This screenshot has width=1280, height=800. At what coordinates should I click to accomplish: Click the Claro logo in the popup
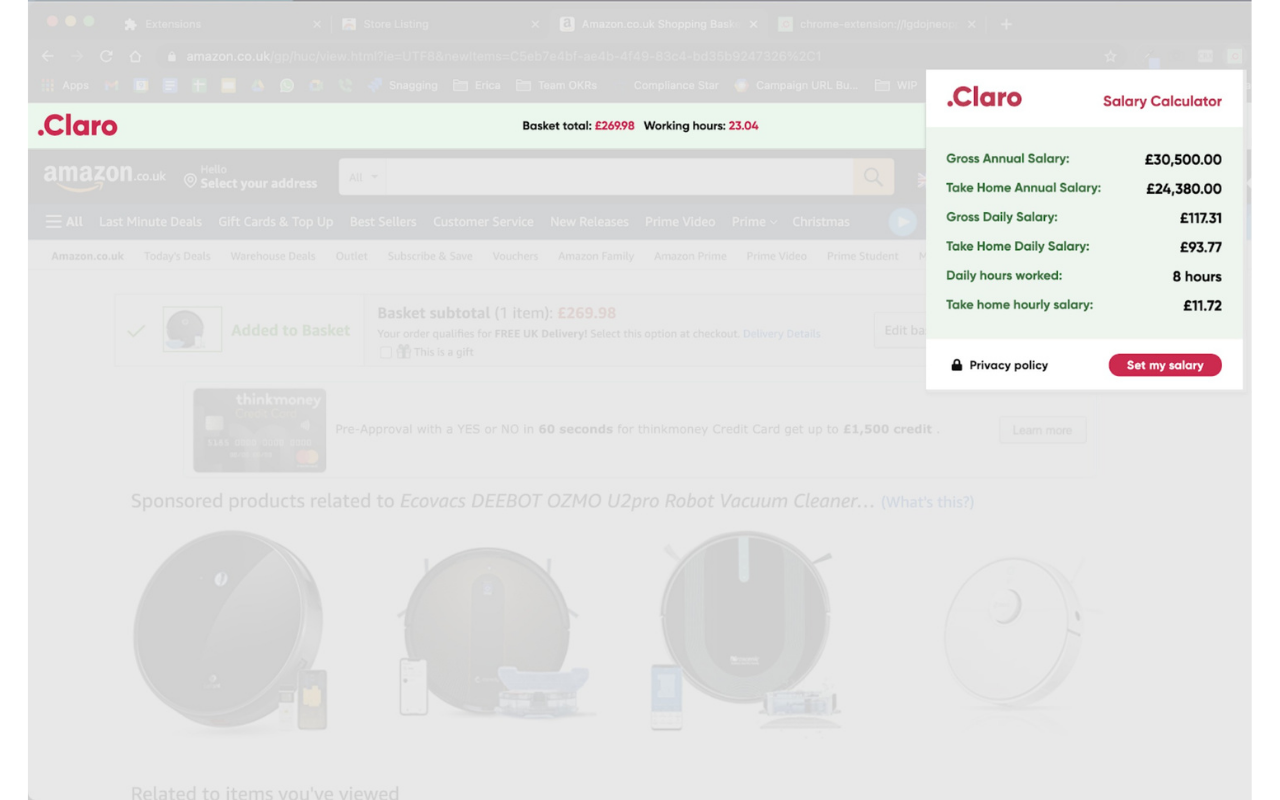point(984,97)
